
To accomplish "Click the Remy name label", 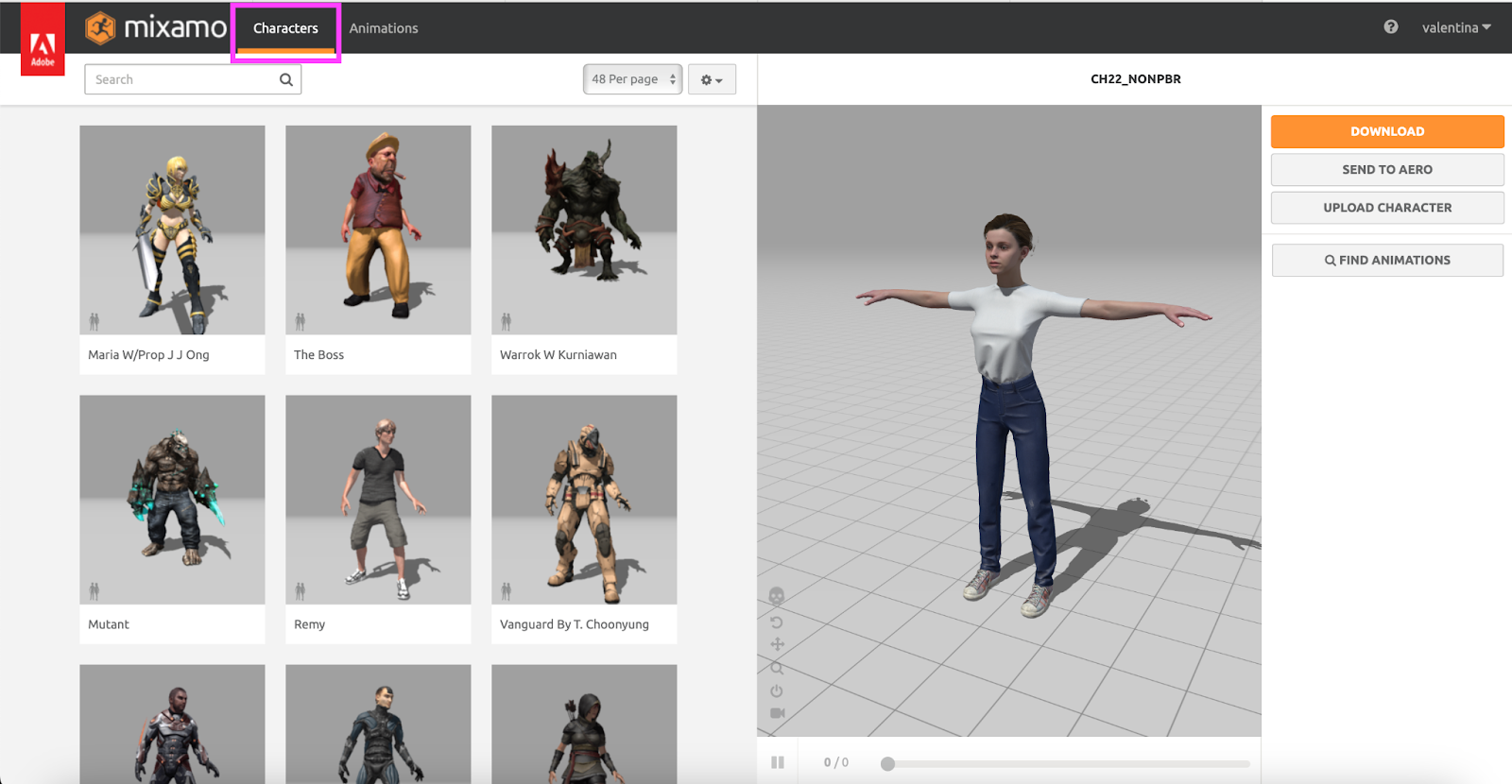I will (x=309, y=624).
